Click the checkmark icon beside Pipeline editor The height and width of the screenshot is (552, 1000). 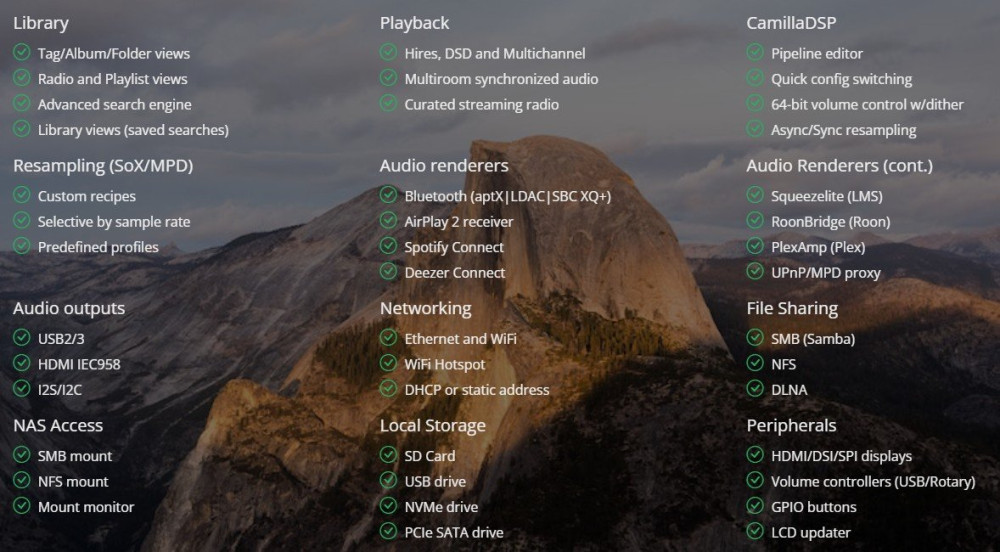click(755, 52)
